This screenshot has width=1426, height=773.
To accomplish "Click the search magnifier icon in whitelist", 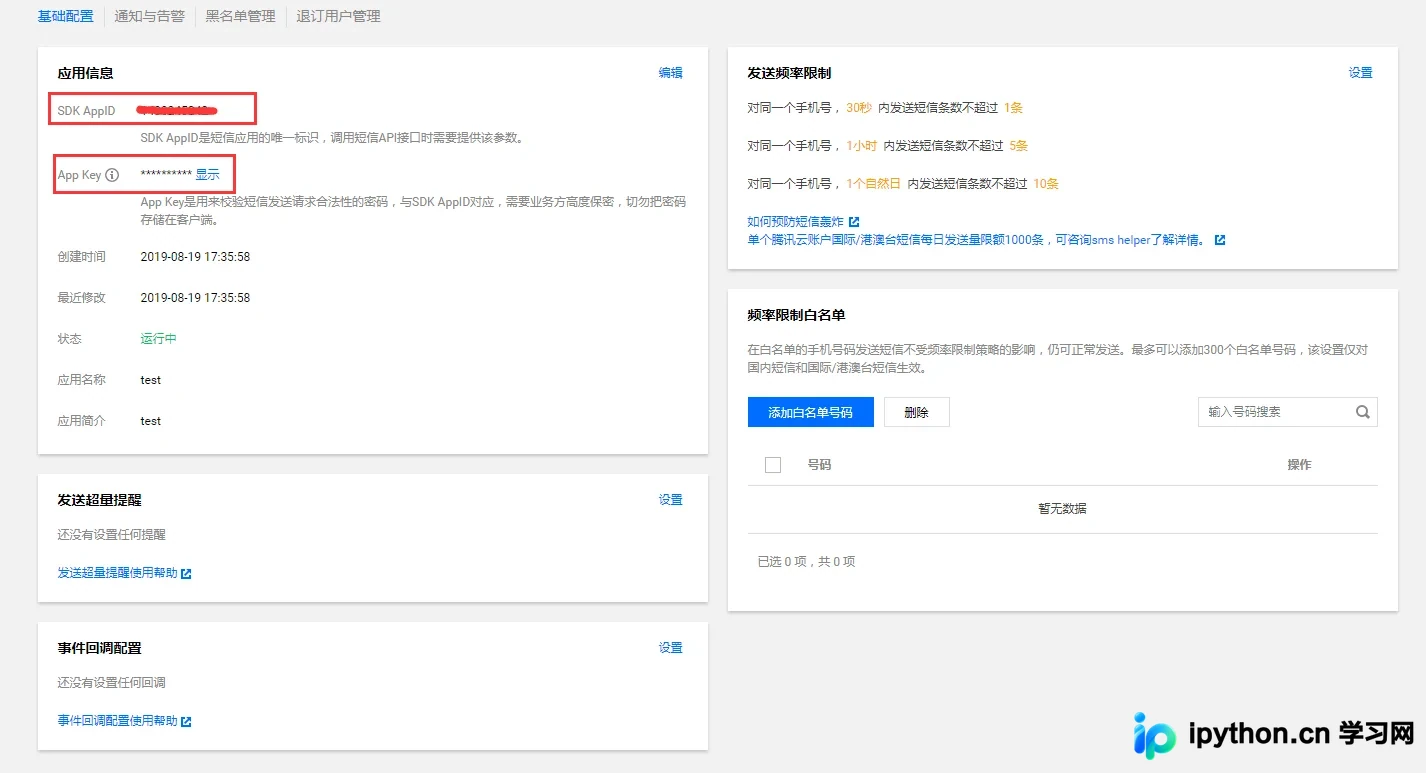I will [x=1362, y=412].
